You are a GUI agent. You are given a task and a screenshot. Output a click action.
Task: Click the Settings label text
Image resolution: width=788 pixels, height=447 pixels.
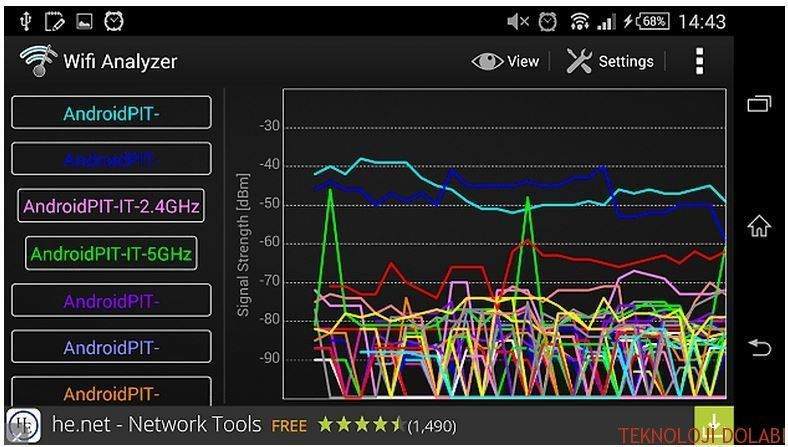pos(626,61)
